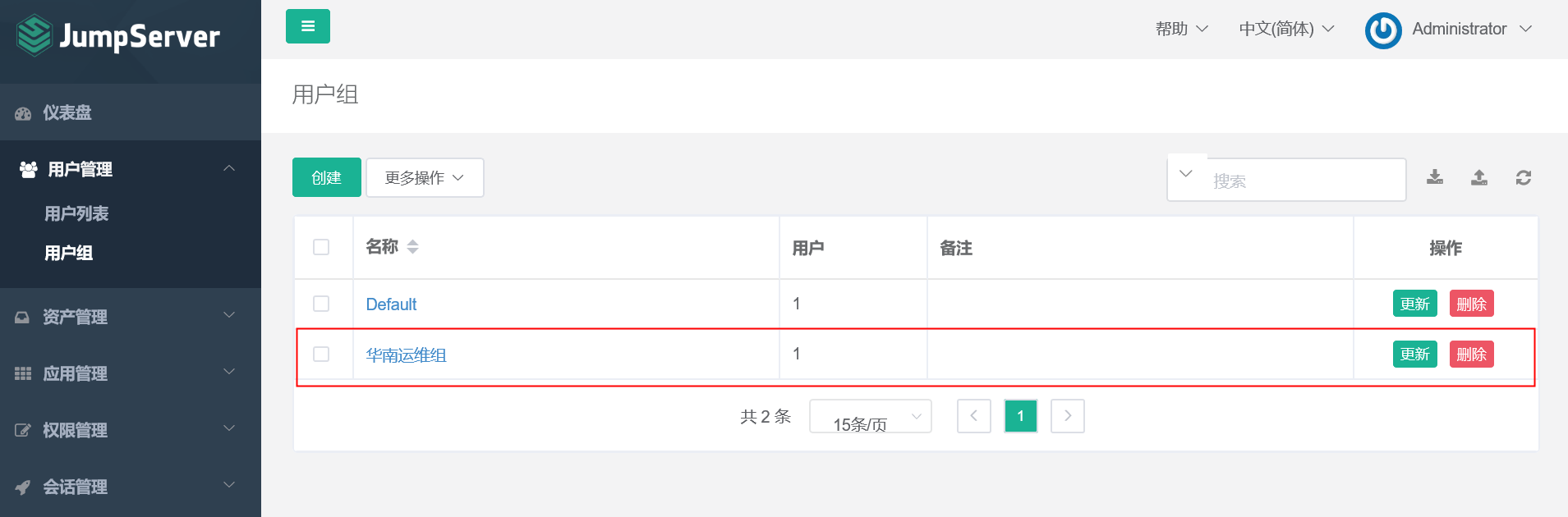
Task: Click the refresh table icon
Action: pos(1523,177)
